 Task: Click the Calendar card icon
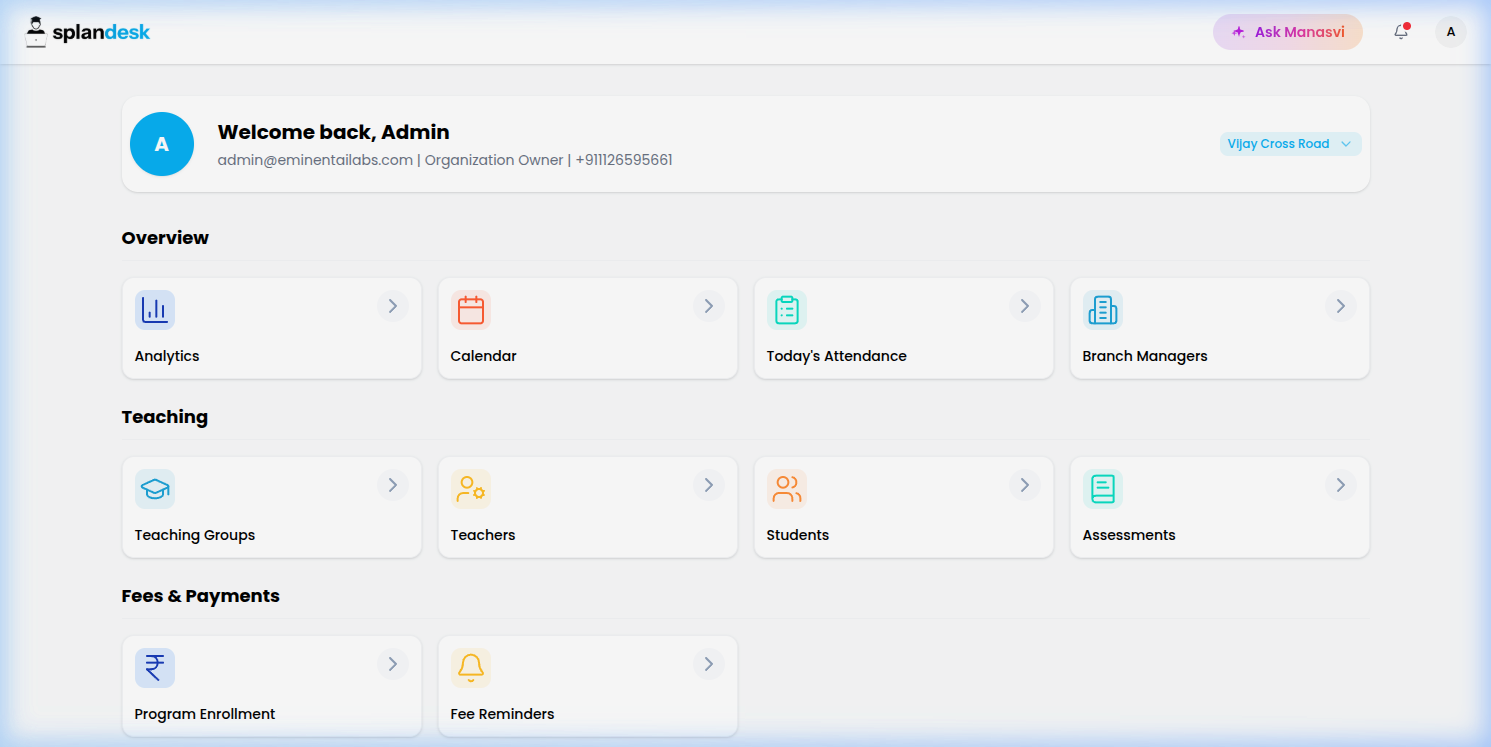pyautogui.click(x=471, y=310)
